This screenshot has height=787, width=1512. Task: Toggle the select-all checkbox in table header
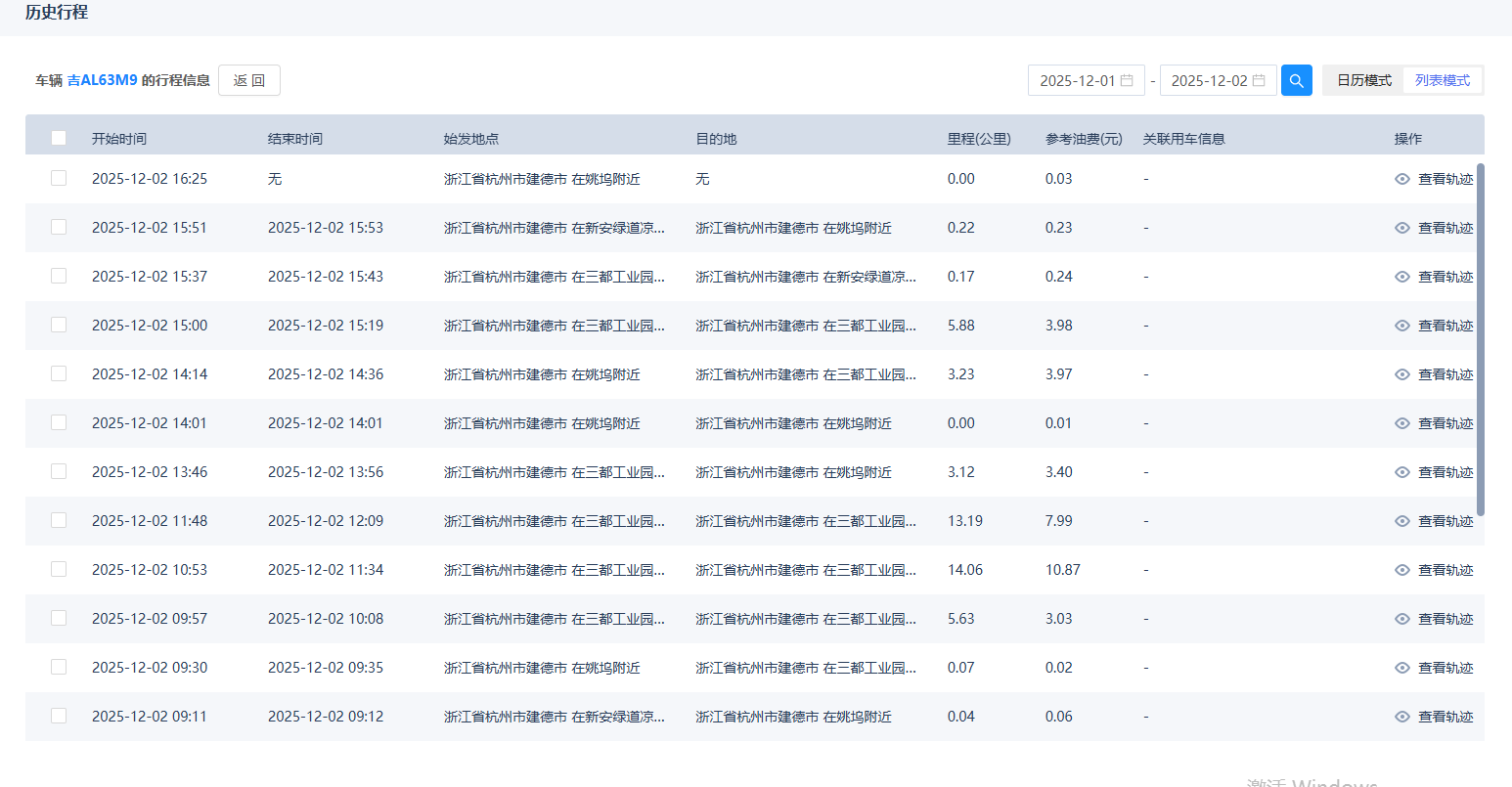click(x=59, y=138)
